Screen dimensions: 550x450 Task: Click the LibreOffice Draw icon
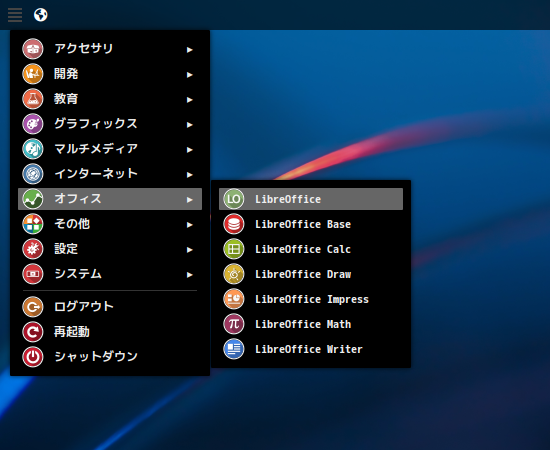(234, 274)
